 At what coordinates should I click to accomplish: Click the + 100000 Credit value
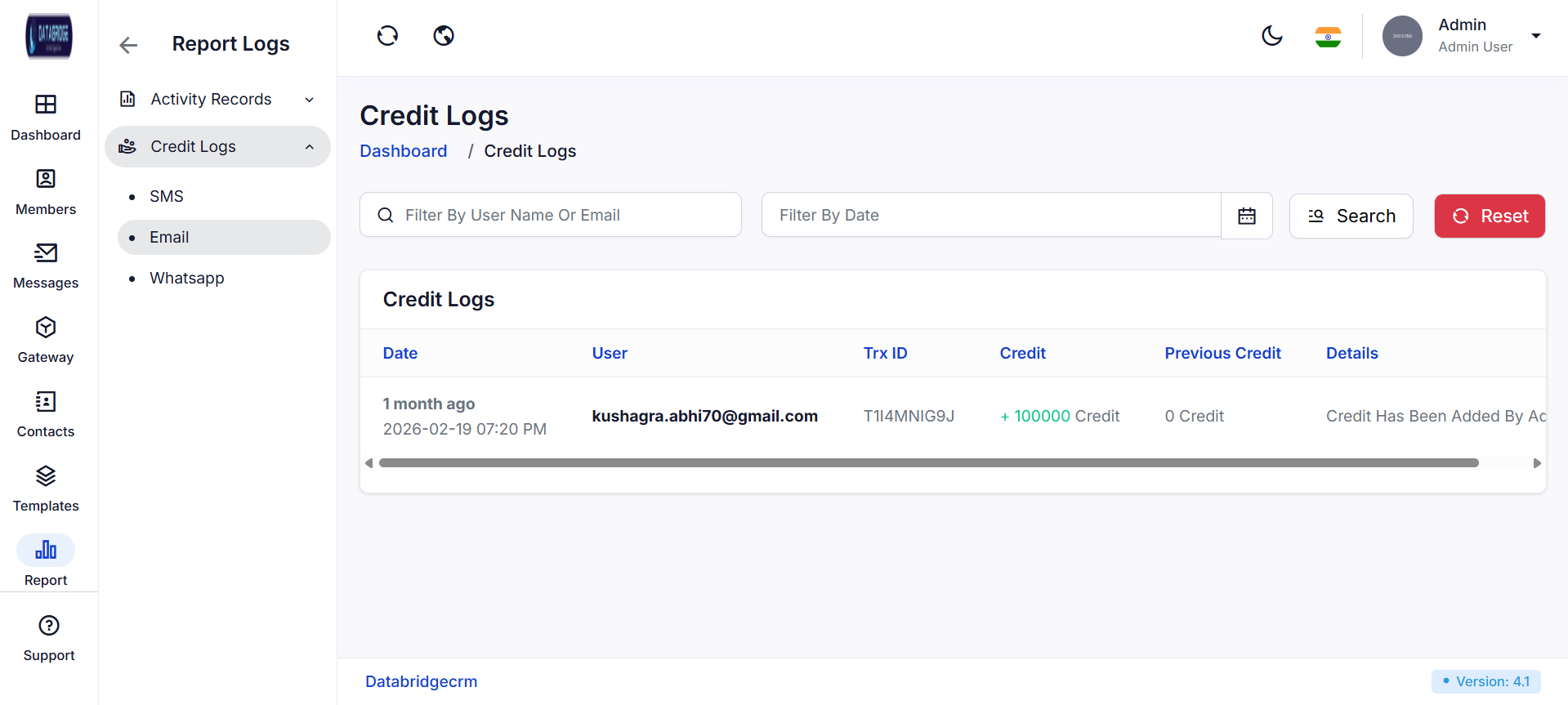pos(1060,416)
